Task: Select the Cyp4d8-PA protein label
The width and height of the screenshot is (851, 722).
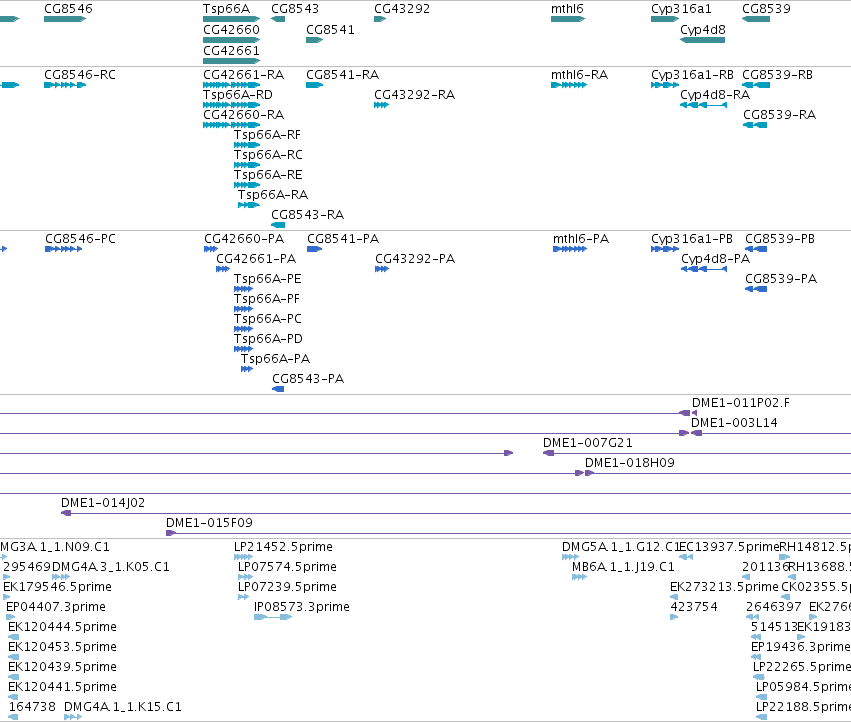Action: coord(715,259)
